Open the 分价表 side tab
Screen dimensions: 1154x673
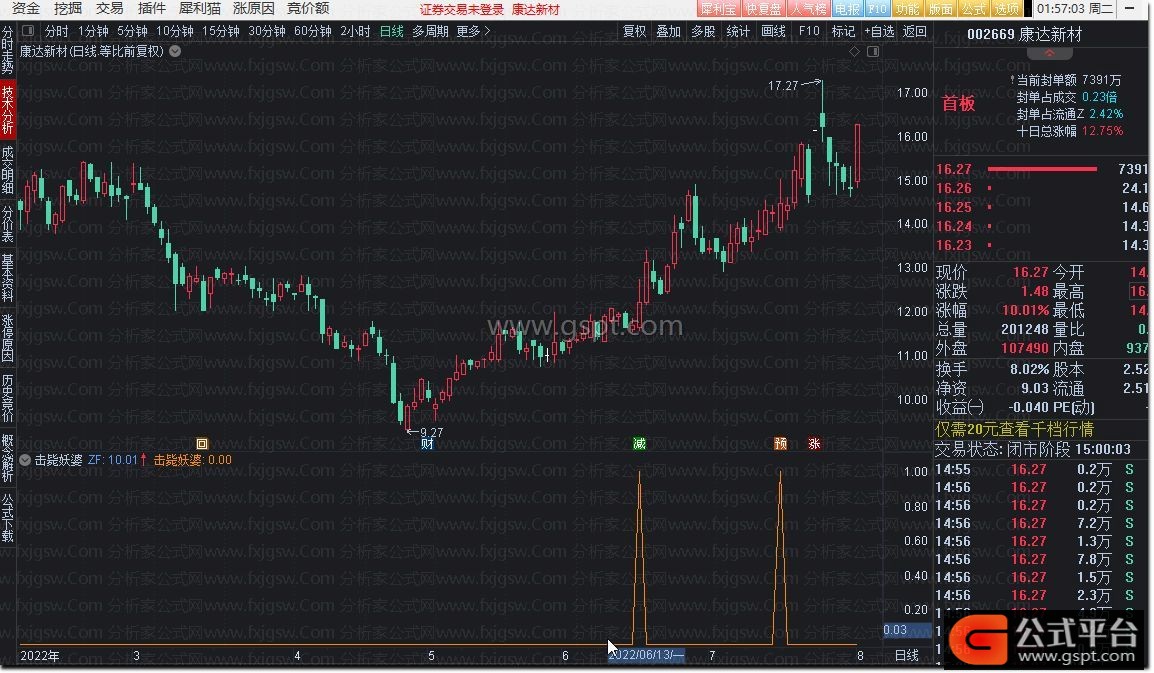click(7, 223)
